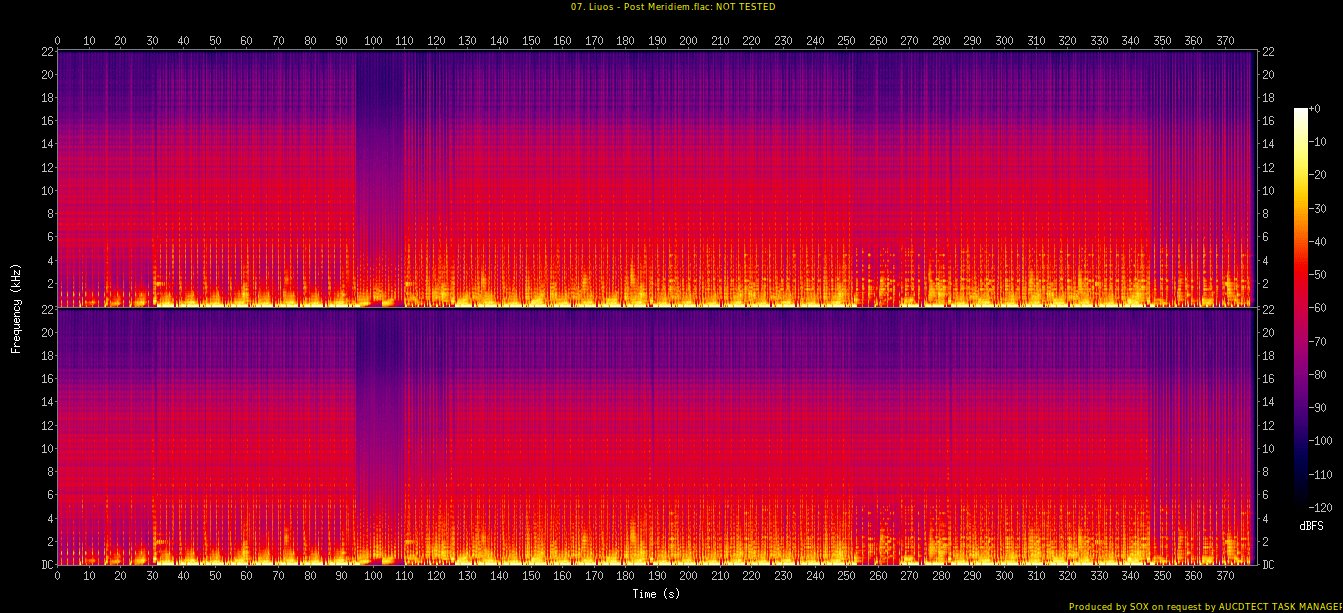Click the "Time (s)" axis label
Image resolution: width=1343 pixels, height=613 pixels.
(656, 594)
